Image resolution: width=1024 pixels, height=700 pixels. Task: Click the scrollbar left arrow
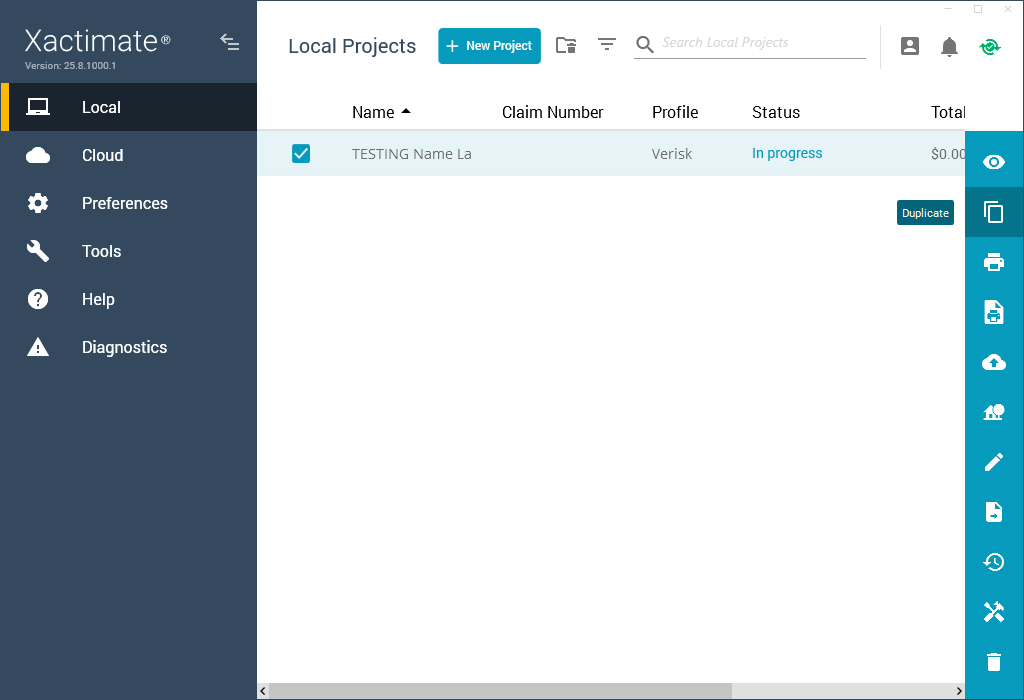(263, 691)
